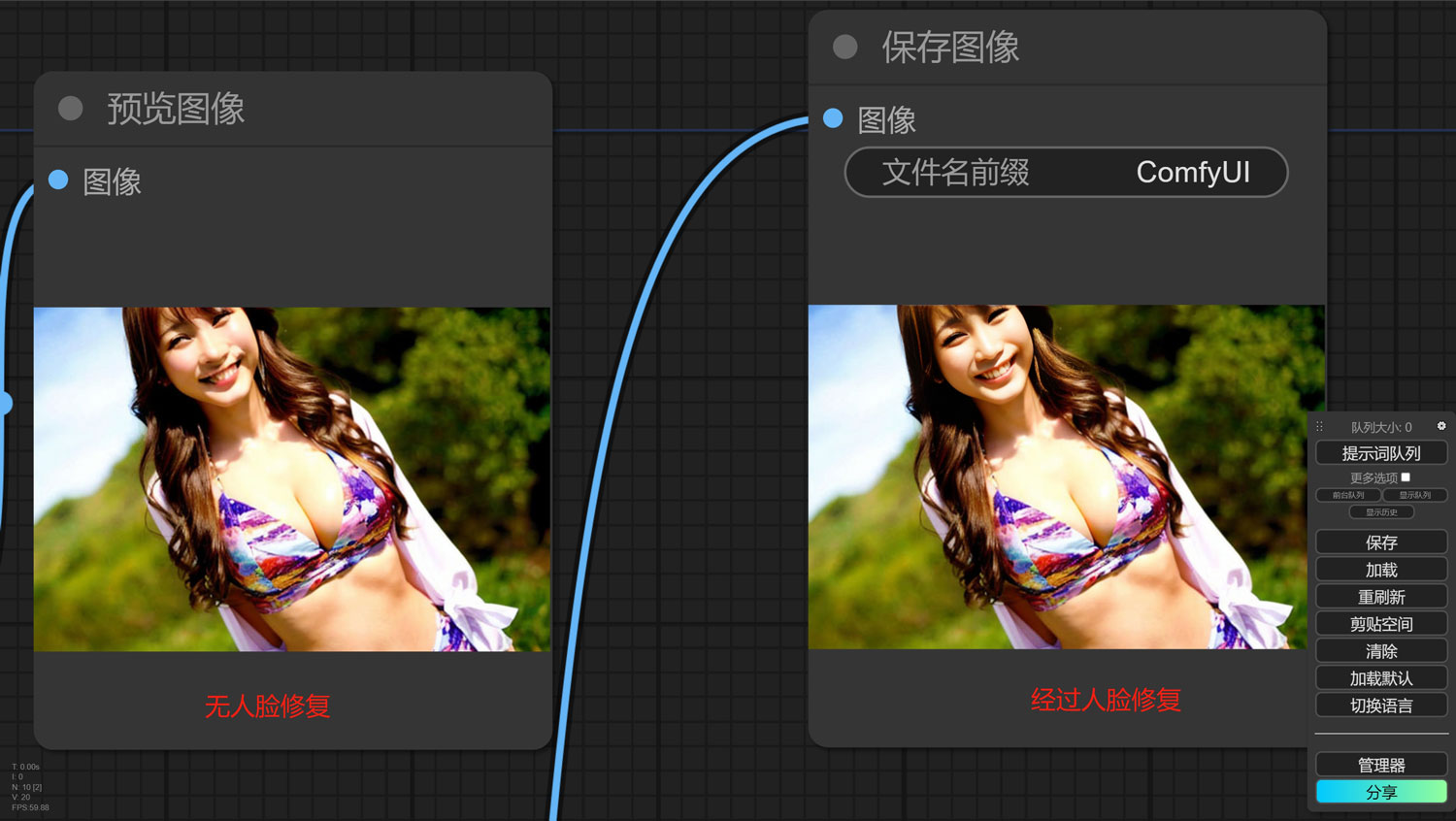Image resolution: width=1456 pixels, height=821 pixels.
Task: Click the 图像 input port on 保存图像 node
Action: (x=833, y=118)
